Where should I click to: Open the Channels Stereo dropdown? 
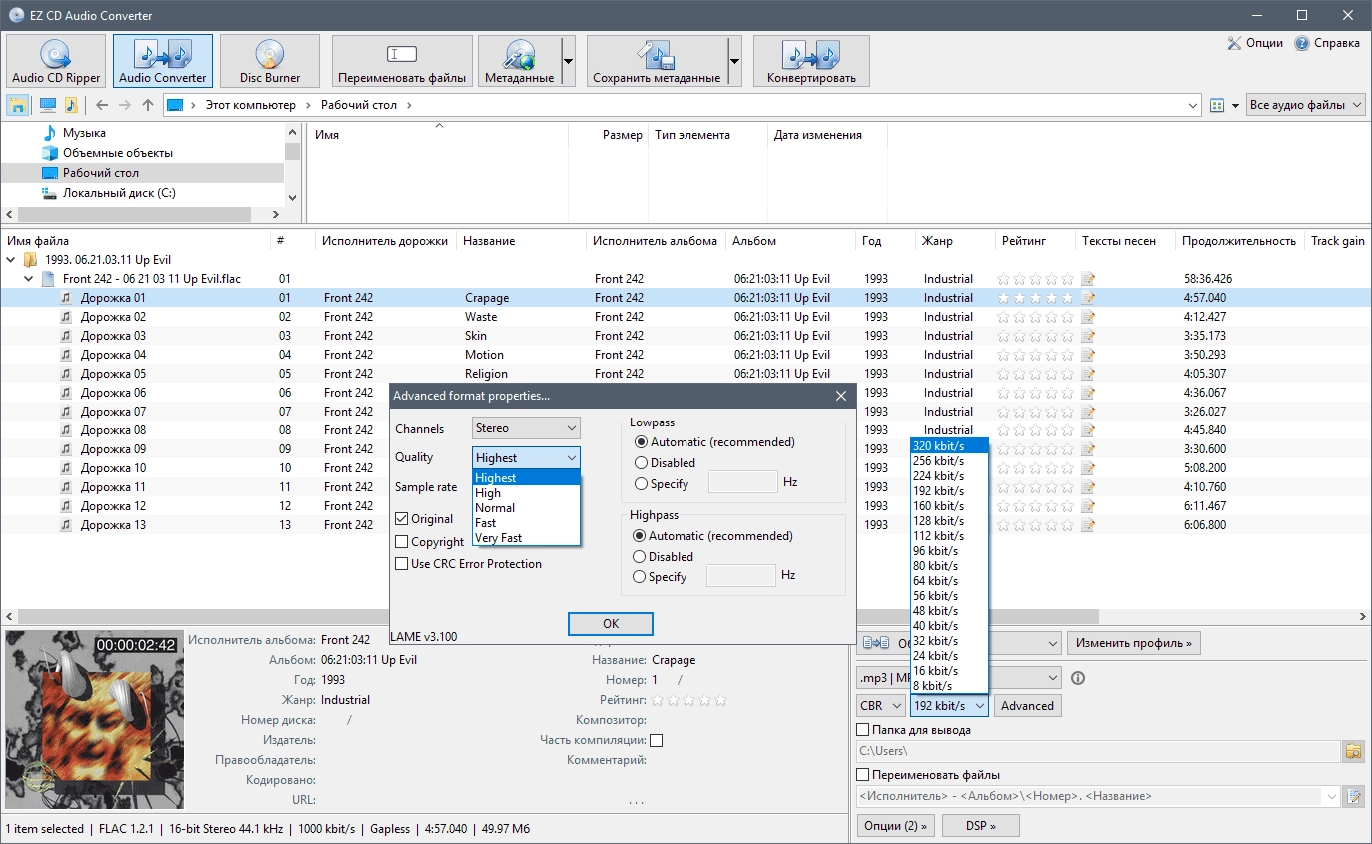point(526,428)
